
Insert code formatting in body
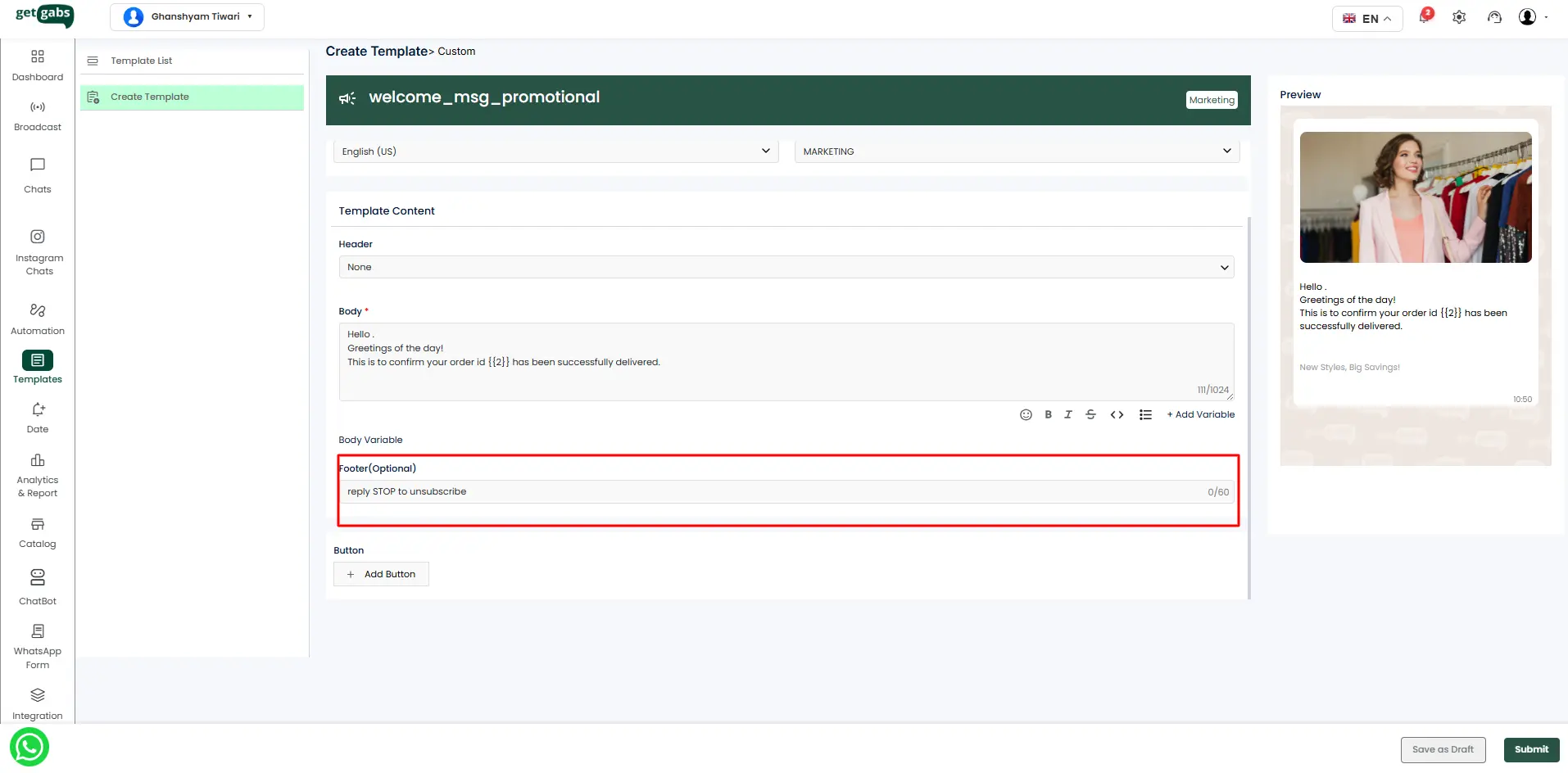pyautogui.click(x=1117, y=415)
